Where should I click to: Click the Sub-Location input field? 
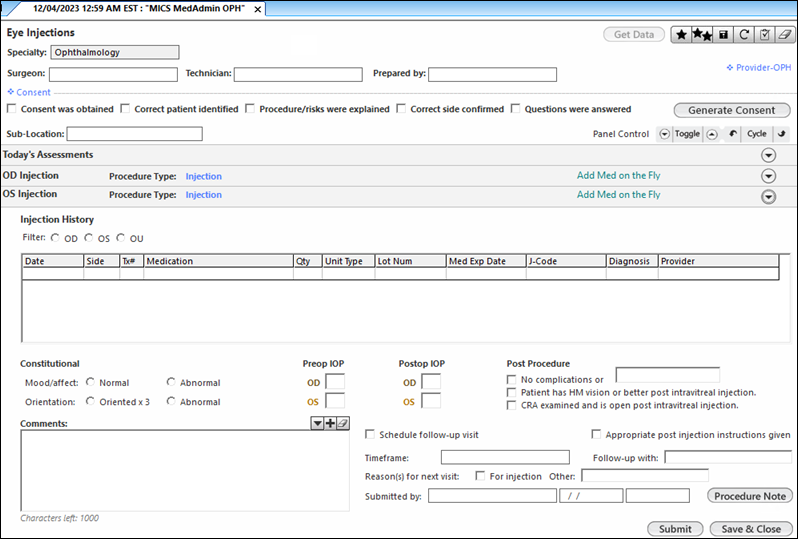coord(135,134)
